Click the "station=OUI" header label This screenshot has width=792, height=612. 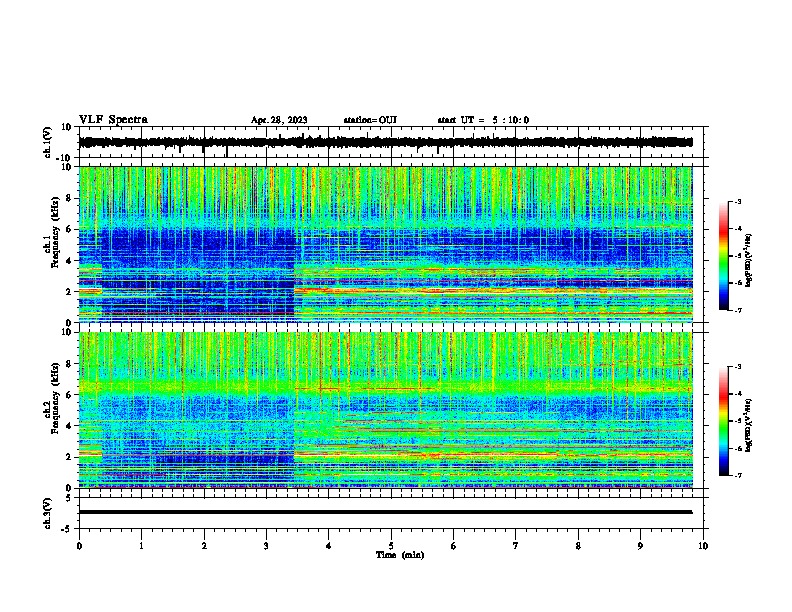click(x=370, y=120)
